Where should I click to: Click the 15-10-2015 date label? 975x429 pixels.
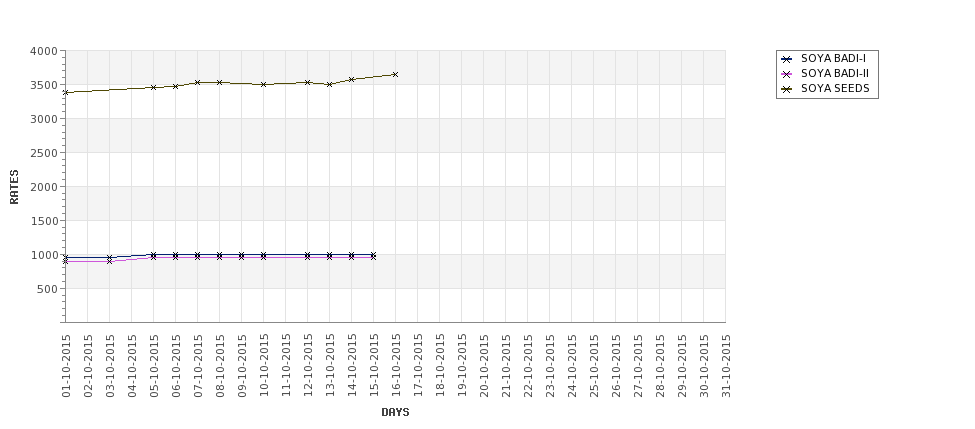374,366
